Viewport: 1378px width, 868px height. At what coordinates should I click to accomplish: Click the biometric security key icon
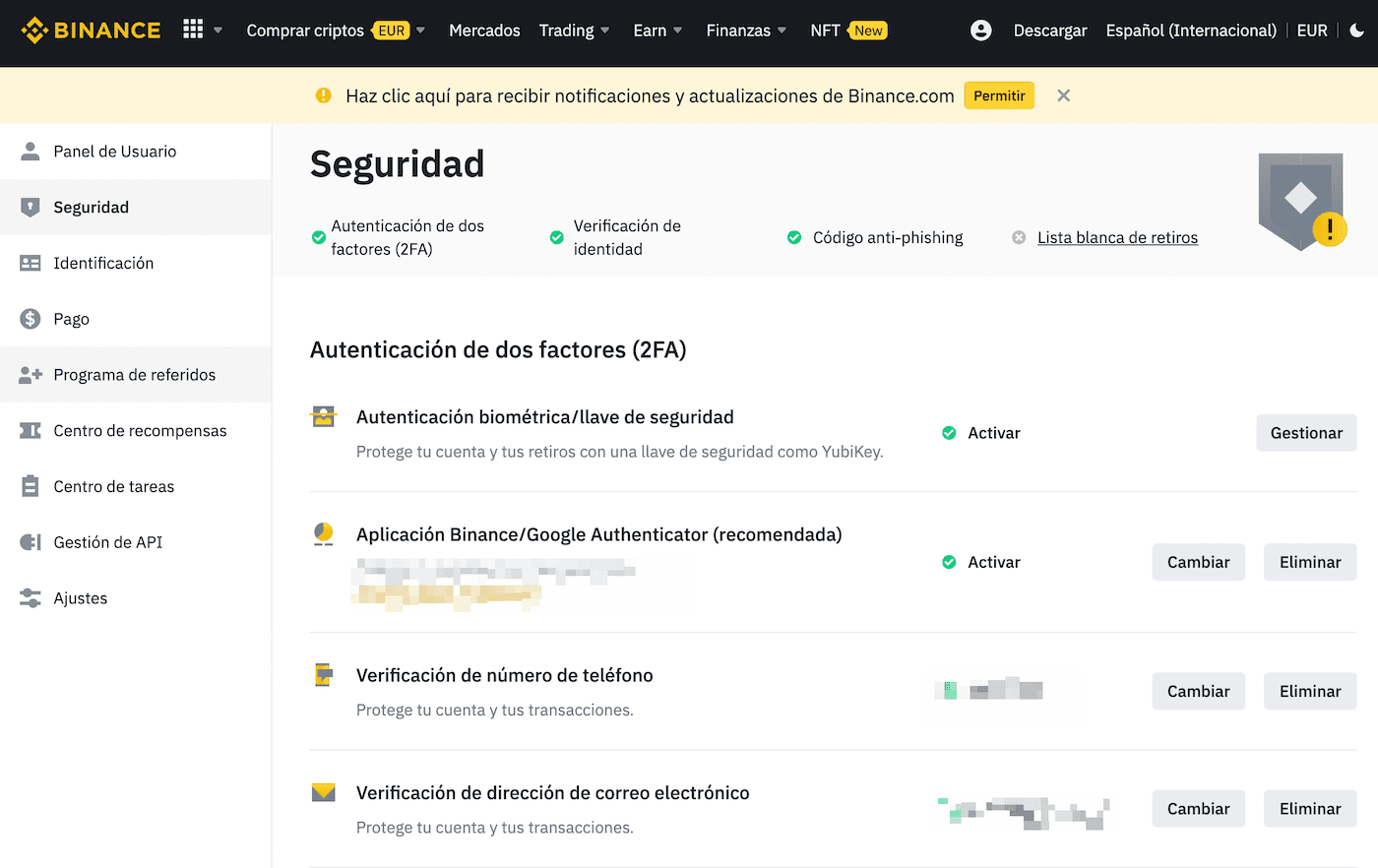tap(324, 416)
